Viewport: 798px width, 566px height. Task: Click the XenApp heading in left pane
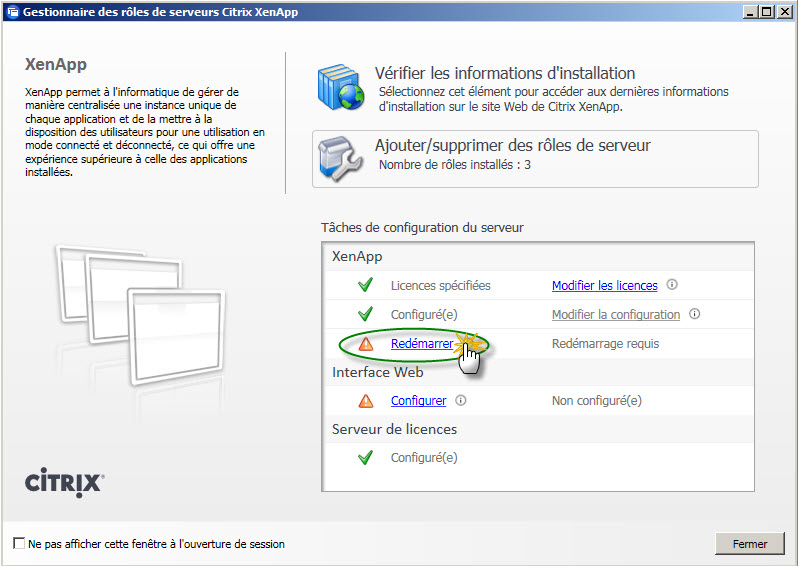pos(56,65)
